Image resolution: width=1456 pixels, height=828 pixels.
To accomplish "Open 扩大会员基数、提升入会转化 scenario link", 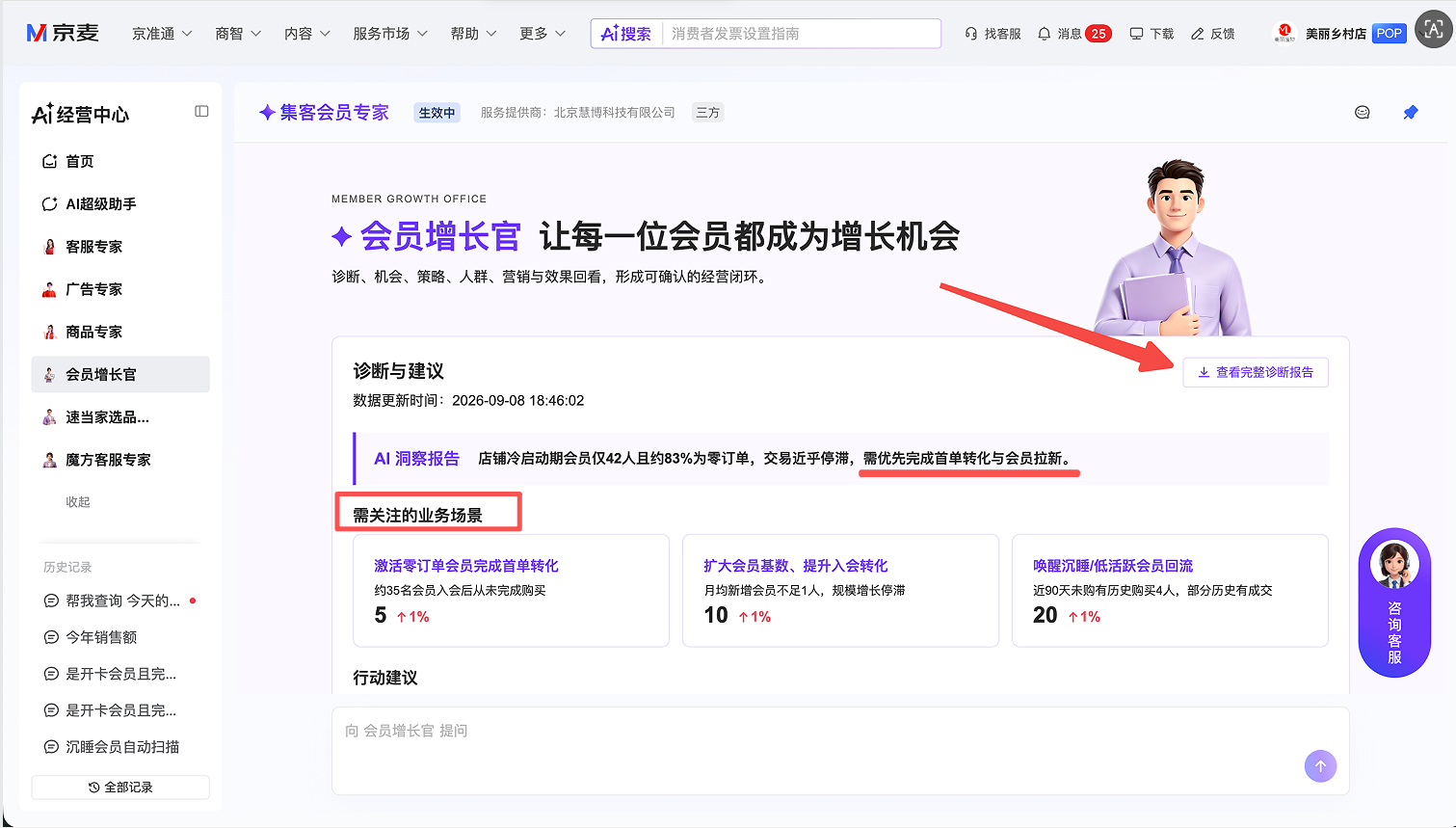I will [796, 566].
